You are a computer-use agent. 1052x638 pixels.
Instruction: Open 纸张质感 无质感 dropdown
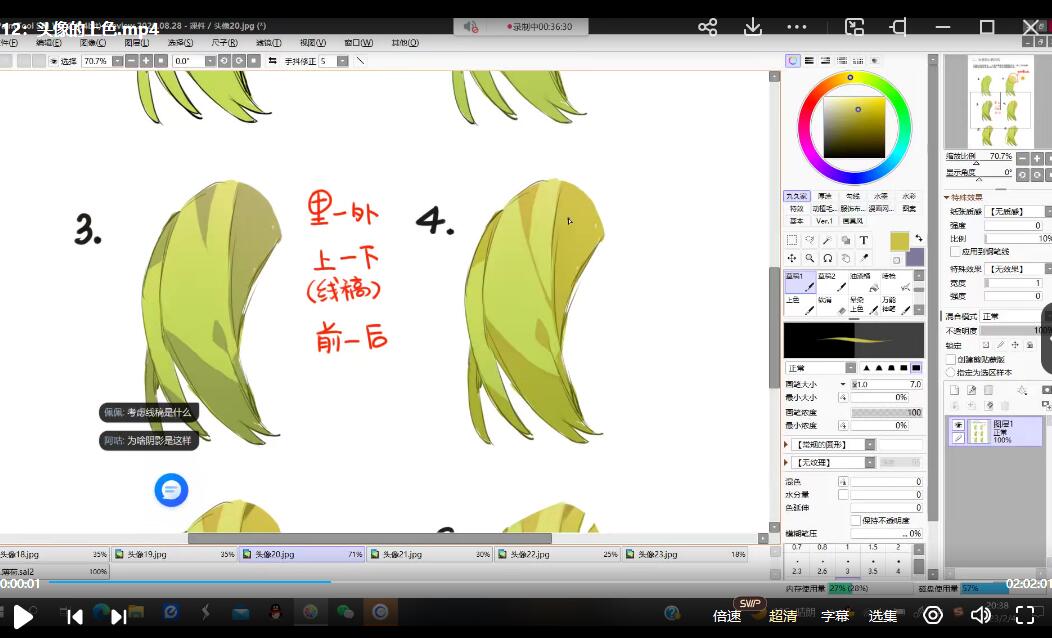coord(1048,211)
